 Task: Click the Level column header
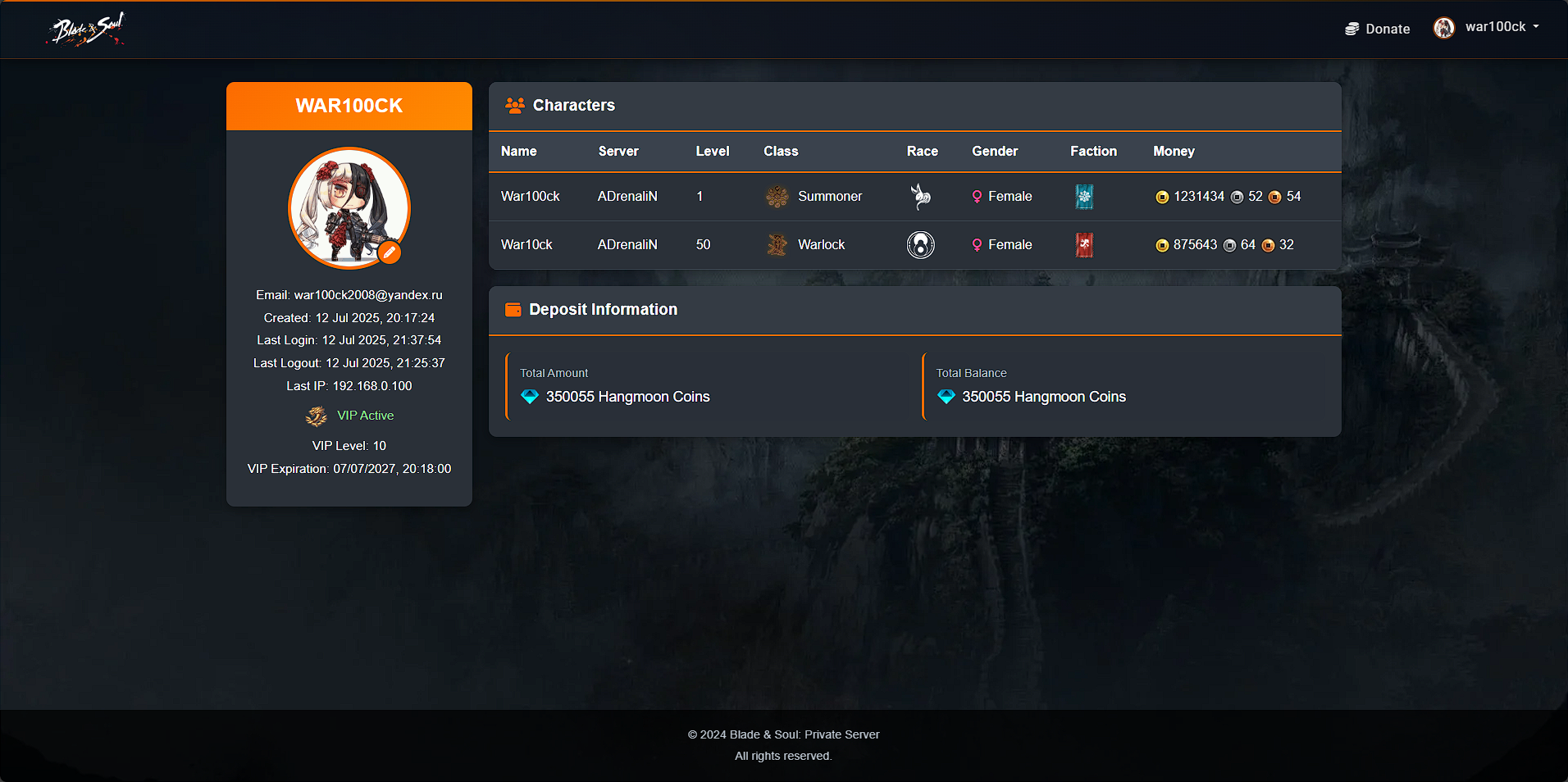tap(713, 152)
